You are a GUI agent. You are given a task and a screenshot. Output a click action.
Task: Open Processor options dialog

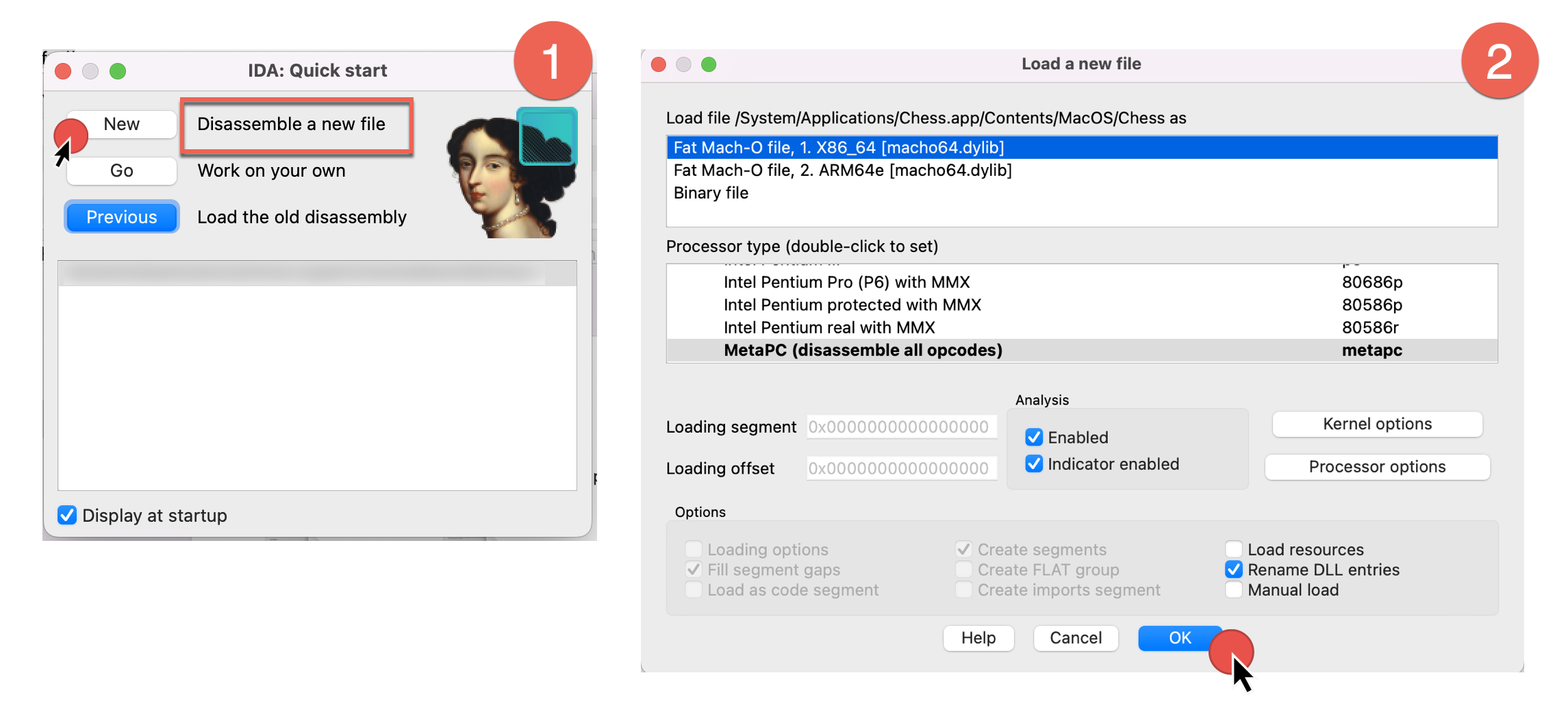coord(1377,467)
